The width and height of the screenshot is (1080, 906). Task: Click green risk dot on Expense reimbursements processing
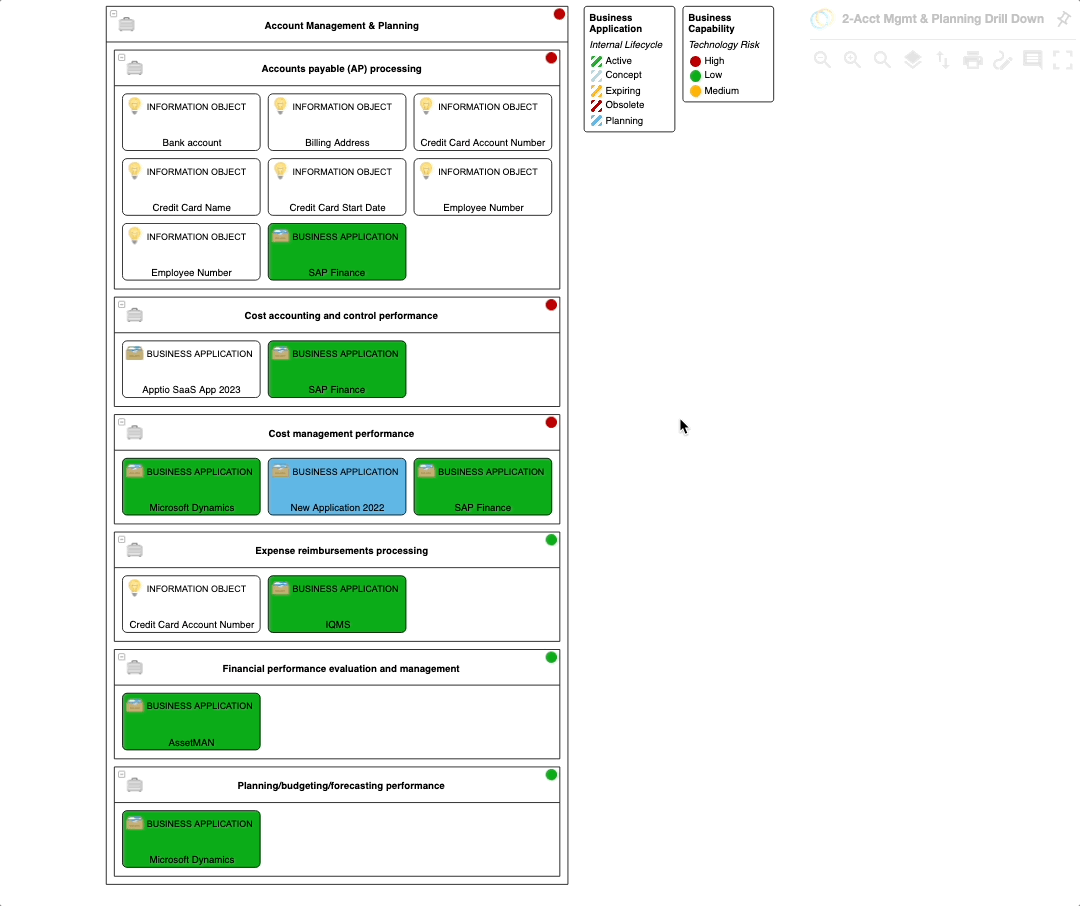click(551, 540)
